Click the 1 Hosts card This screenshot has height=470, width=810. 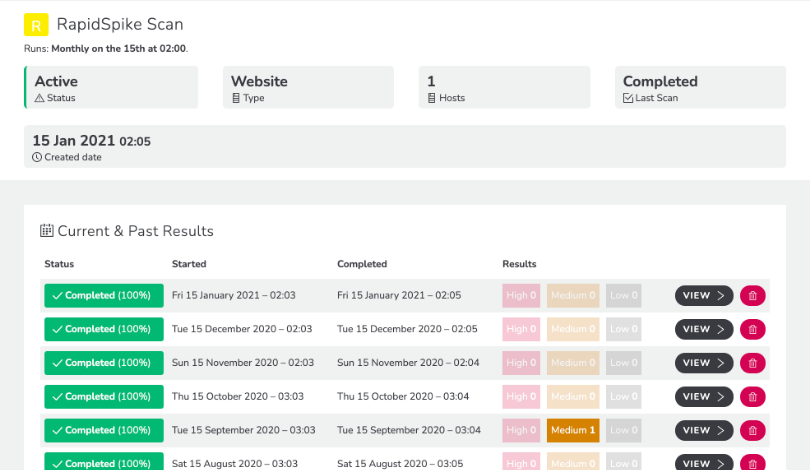pyautogui.click(x=504, y=87)
